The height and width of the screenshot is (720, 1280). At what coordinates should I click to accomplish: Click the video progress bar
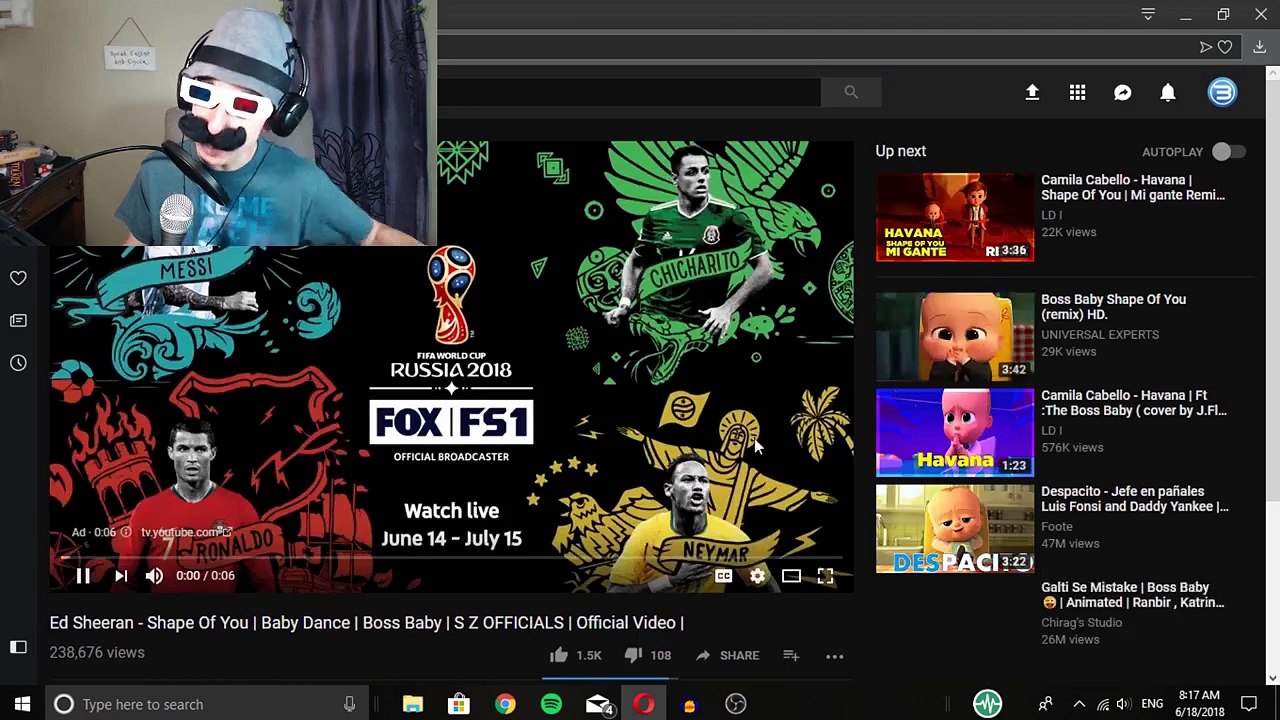point(452,557)
